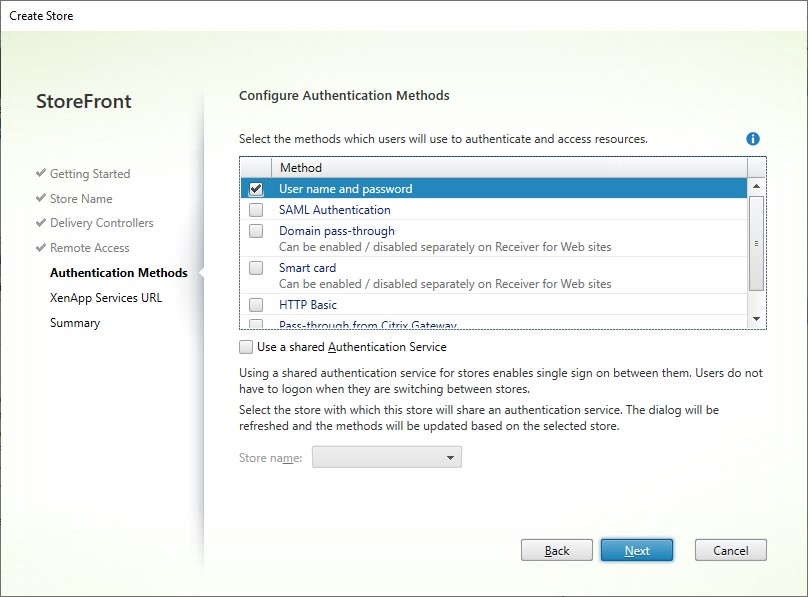
Task: Enable the Smart card method
Action: [x=256, y=268]
